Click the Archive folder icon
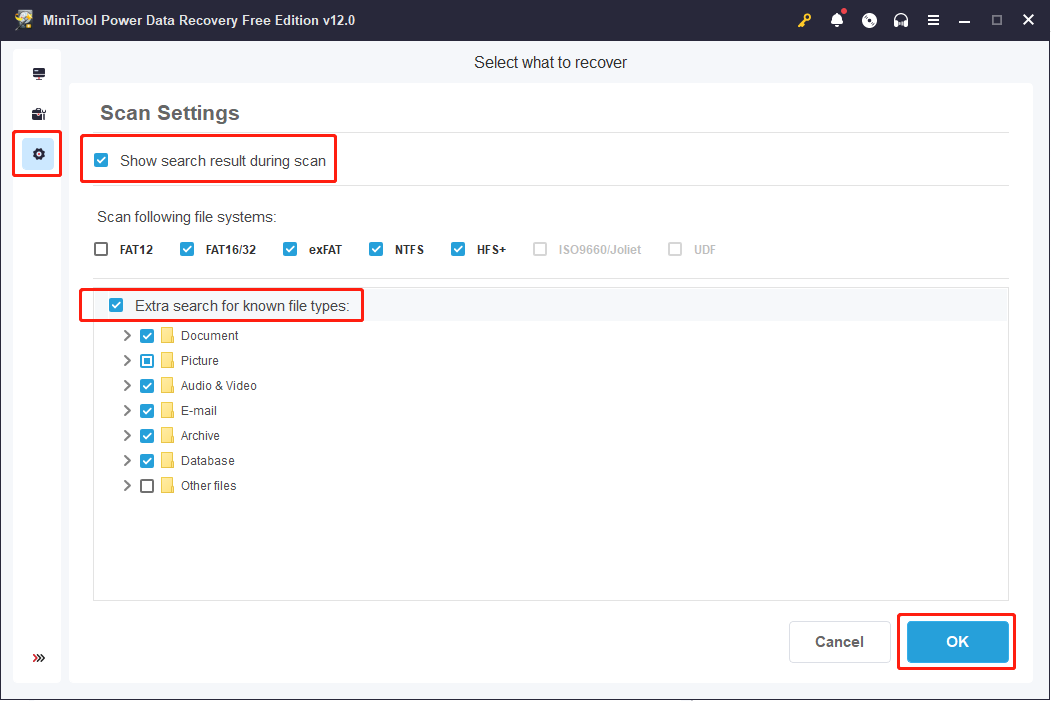The width and height of the screenshot is (1051, 701). point(168,436)
